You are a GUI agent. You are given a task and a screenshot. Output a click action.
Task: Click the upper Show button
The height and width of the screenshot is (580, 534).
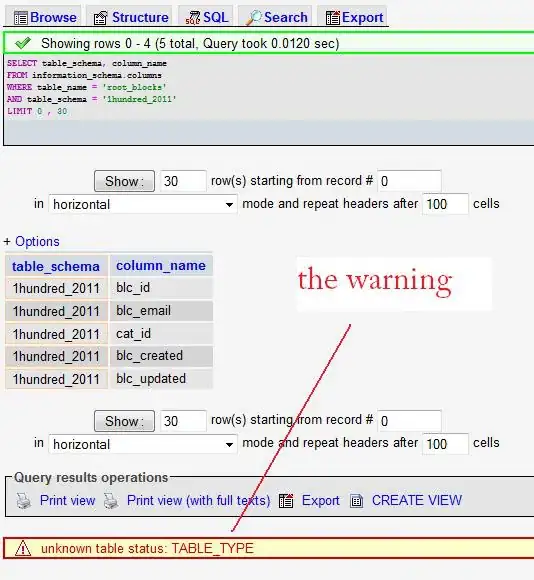(124, 181)
